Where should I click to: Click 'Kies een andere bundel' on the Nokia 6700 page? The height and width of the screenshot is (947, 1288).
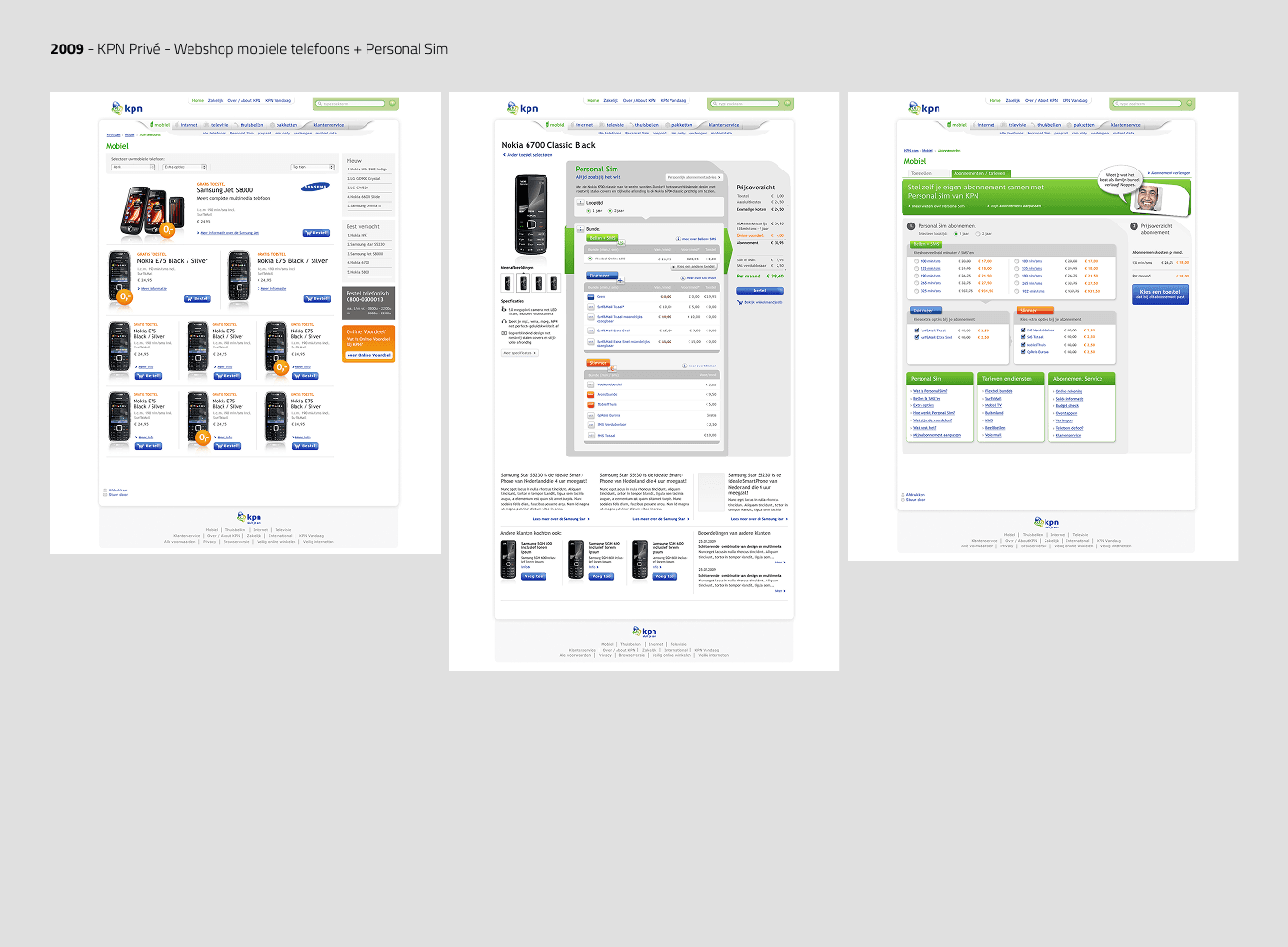(694, 267)
